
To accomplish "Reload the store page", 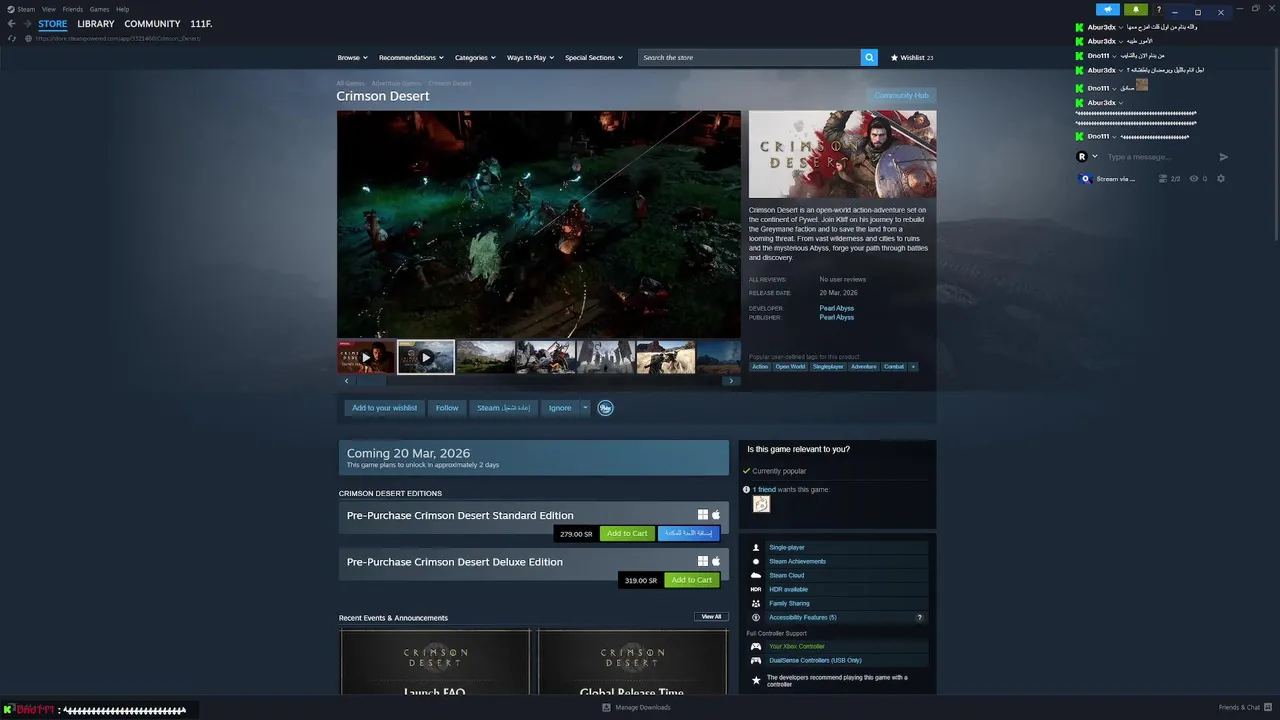I will point(12,38).
